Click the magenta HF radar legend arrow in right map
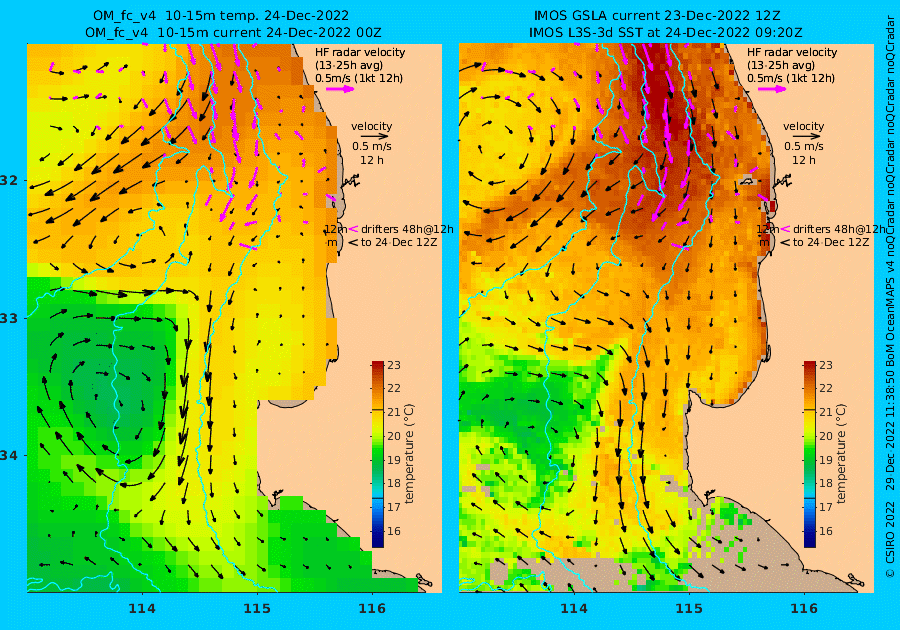Image resolution: width=900 pixels, height=630 pixels. [772, 89]
